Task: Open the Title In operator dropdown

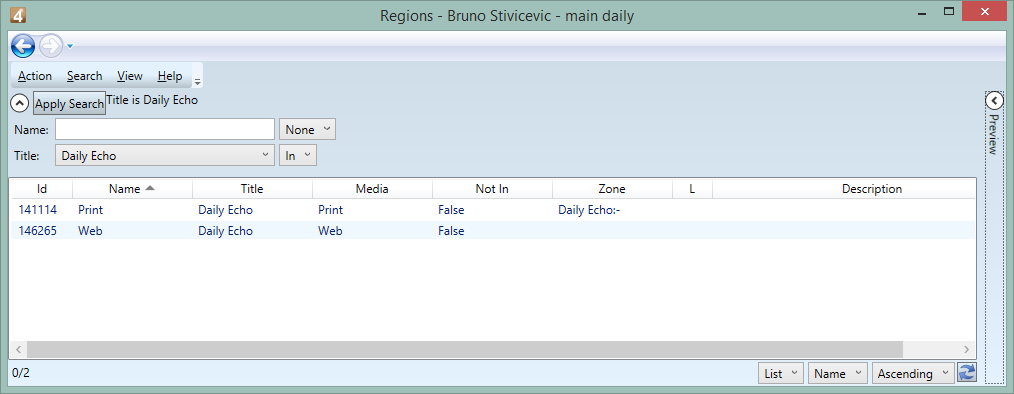Action: pos(297,155)
